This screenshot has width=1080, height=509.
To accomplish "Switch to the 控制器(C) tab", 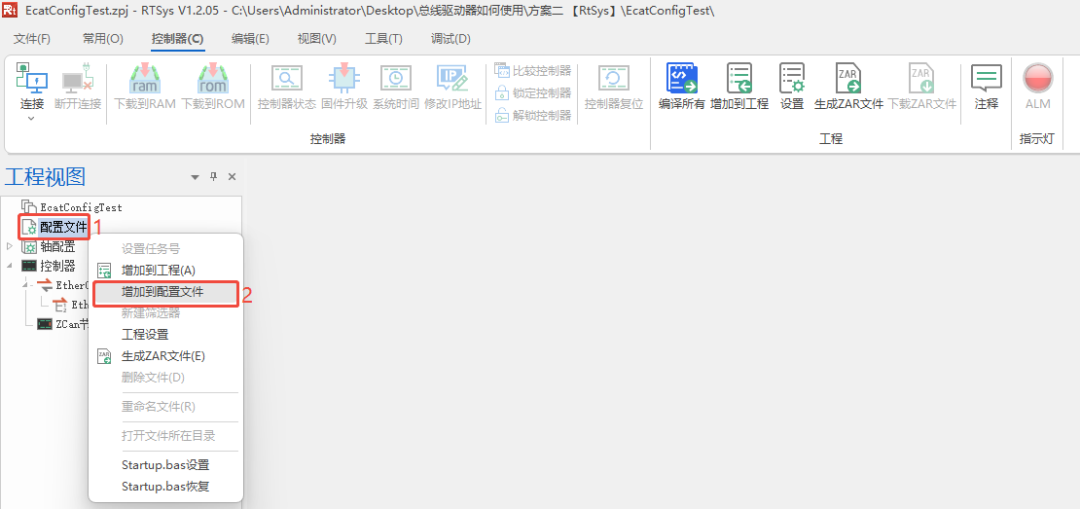I will tap(177, 39).
